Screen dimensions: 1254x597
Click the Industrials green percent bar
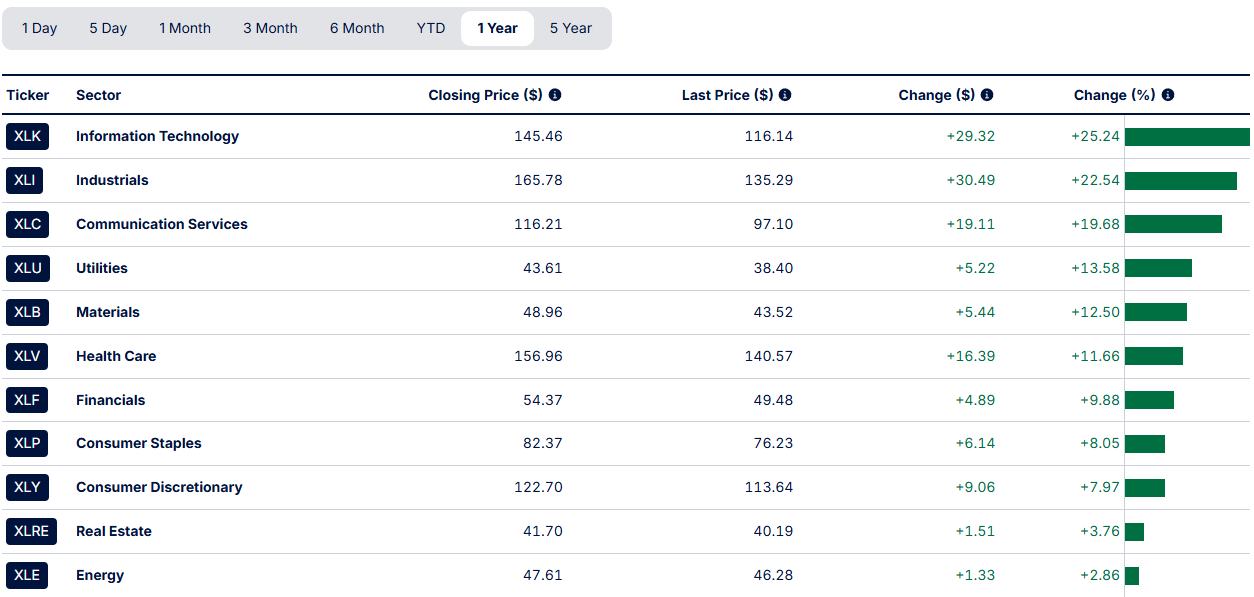pyautogui.click(x=1180, y=181)
